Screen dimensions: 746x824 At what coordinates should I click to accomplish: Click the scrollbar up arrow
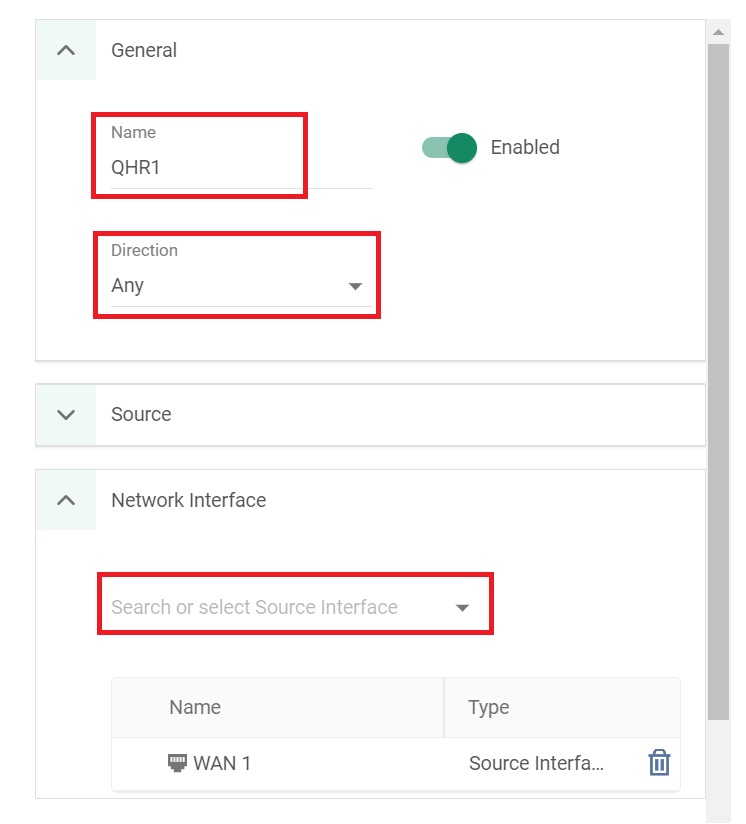pos(717,32)
